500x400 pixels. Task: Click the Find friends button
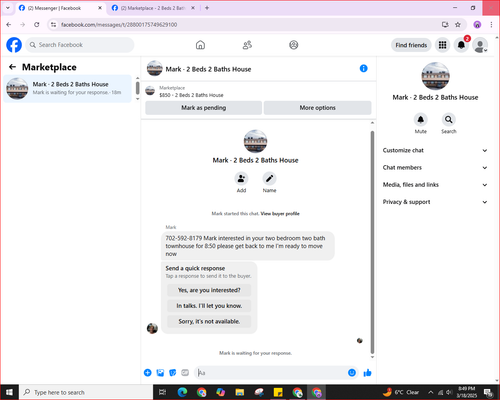pos(411,45)
